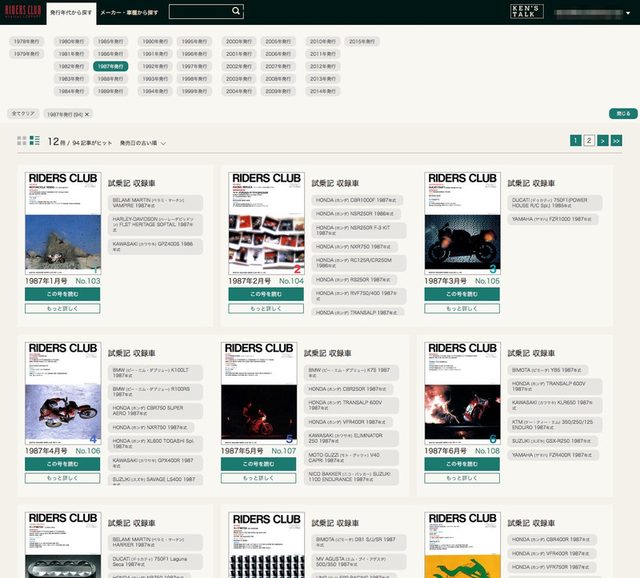Viewport: 640px width, 578px height.
Task: Show more details for 1987年1月号
Action: coord(62,309)
